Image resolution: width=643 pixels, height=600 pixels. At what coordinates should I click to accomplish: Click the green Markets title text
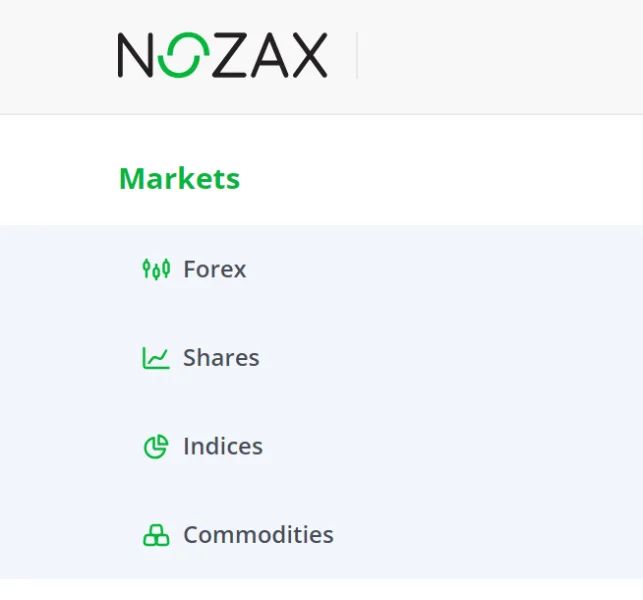pyautogui.click(x=179, y=178)
